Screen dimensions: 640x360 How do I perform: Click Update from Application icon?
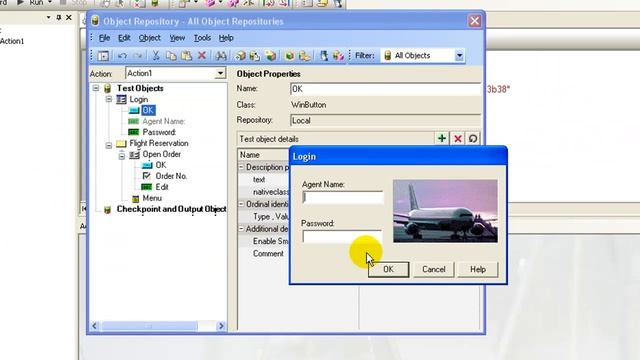255,56
